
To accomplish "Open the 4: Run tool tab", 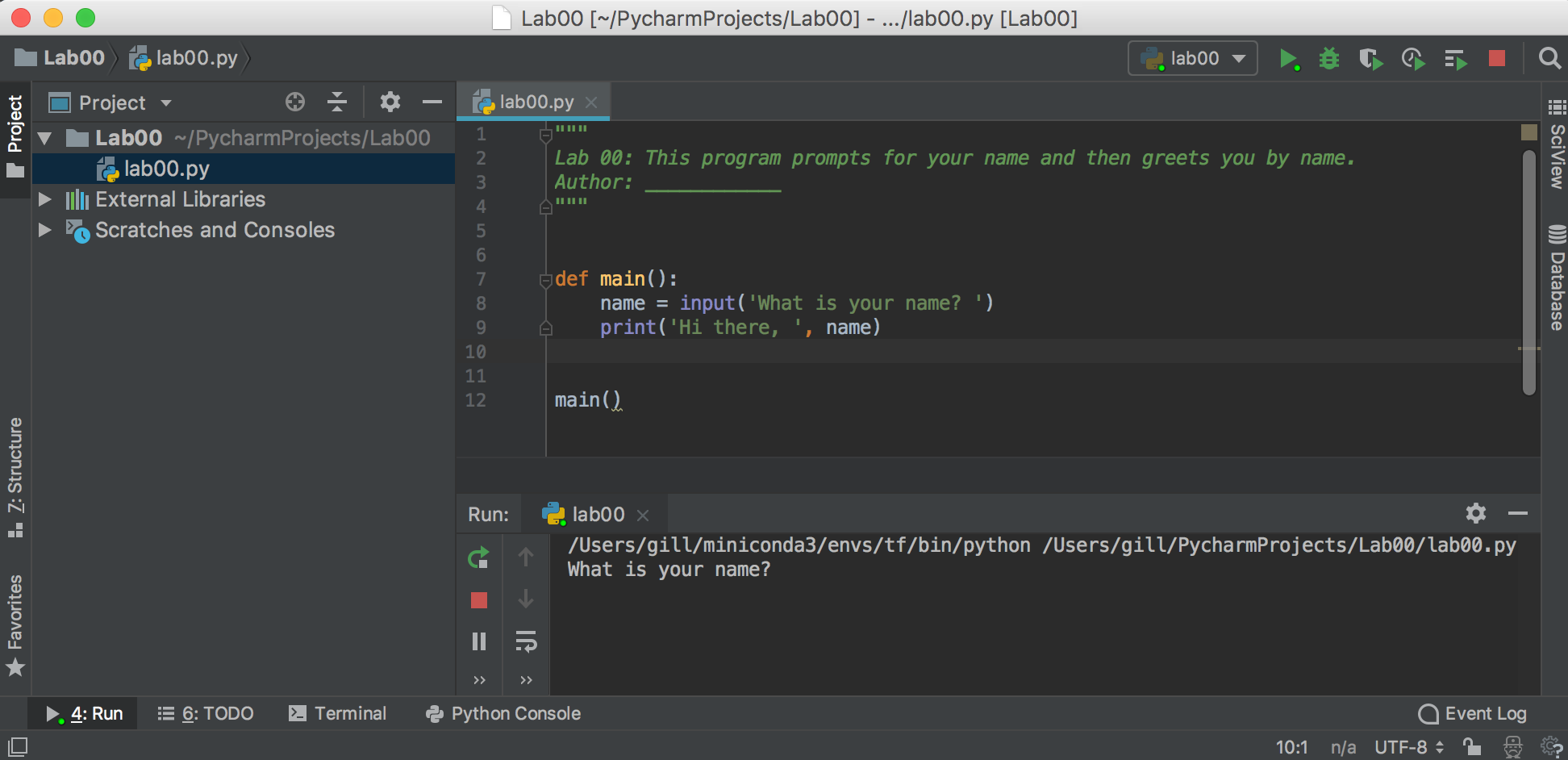I will [84, 714].
